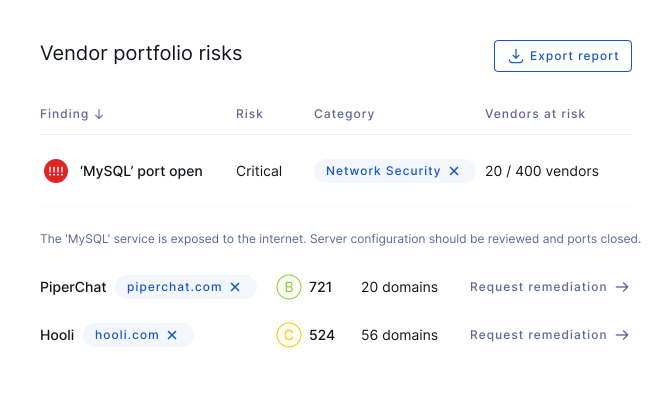Click the download icon in Export report
Screen dimensions: 672x400
(516, 56)
